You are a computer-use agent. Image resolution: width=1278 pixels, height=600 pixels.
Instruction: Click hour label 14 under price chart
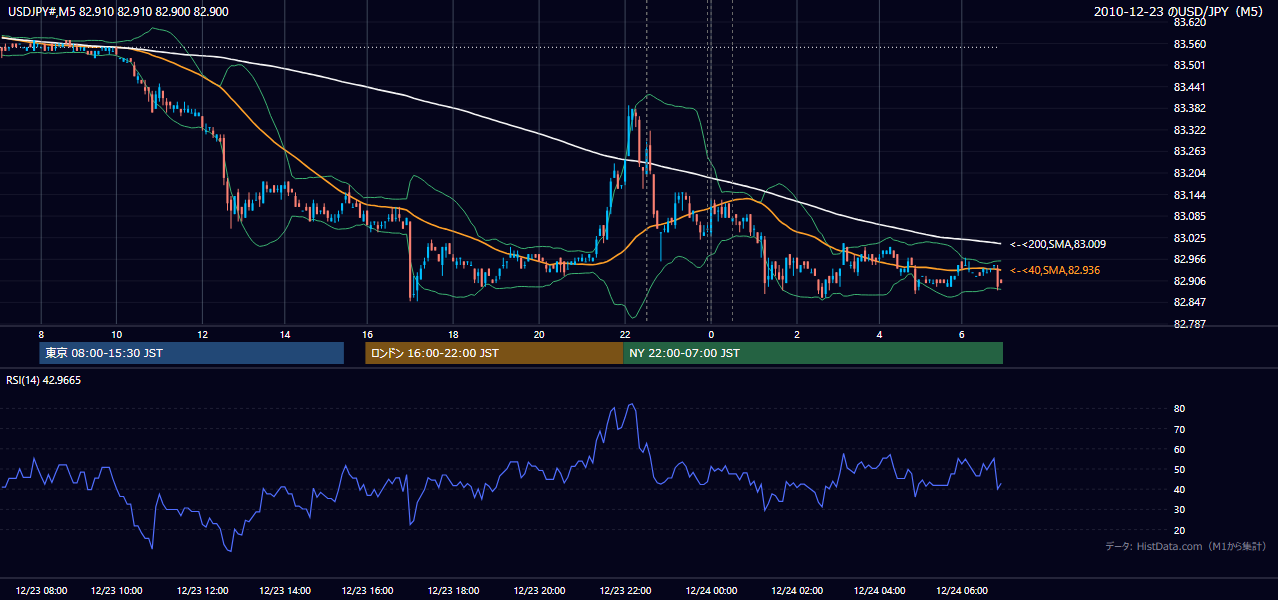pos(285,333)
